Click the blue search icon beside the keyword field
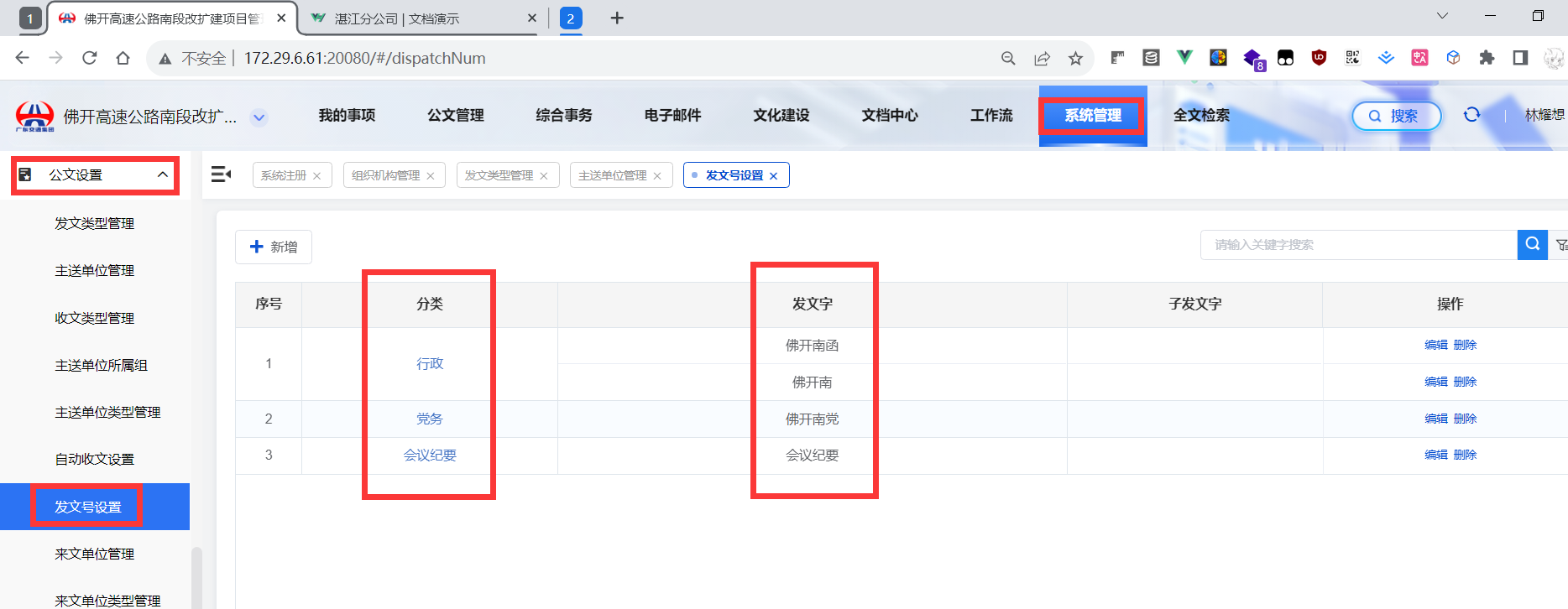This screenshot has height=609, width=1568. point(1533,244)
